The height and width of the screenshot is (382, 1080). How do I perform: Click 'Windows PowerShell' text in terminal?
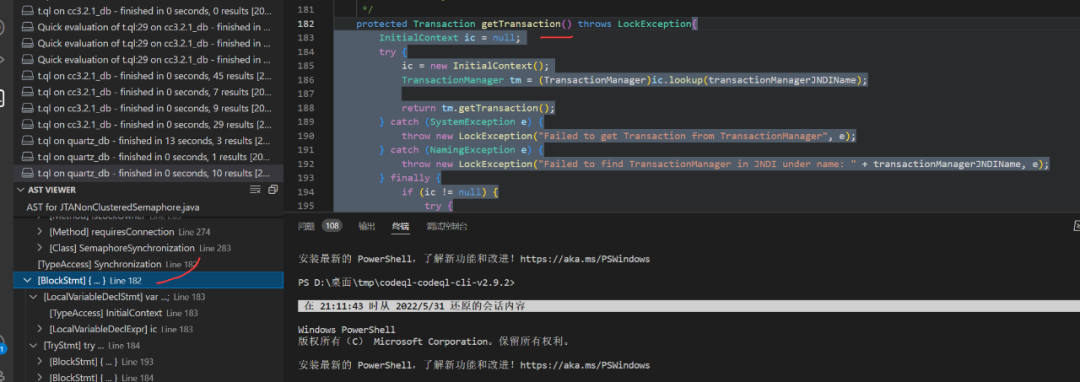click(346, 330)
